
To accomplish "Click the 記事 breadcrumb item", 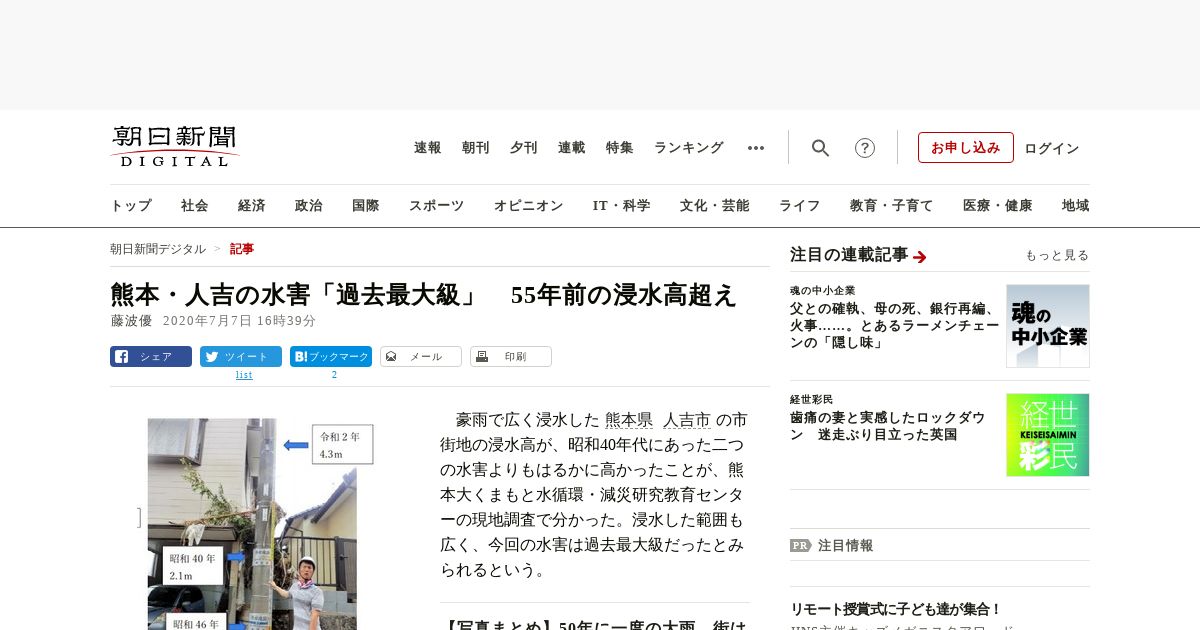I will pyautogui.click(x=242, y=249).
